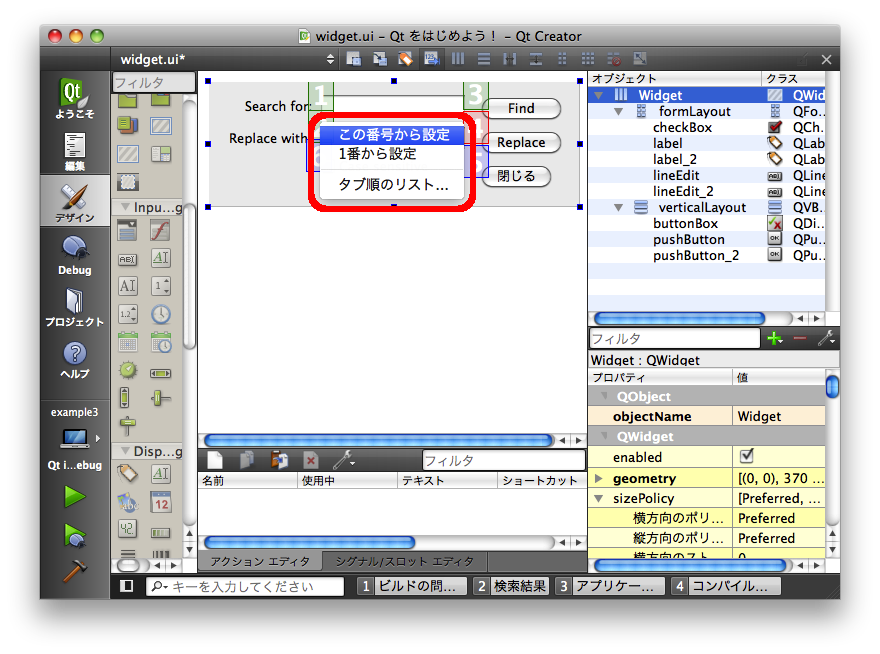880x654 pixels.
Task: Open the プロジェクト (Projects) mode
Action: (75, 306)
